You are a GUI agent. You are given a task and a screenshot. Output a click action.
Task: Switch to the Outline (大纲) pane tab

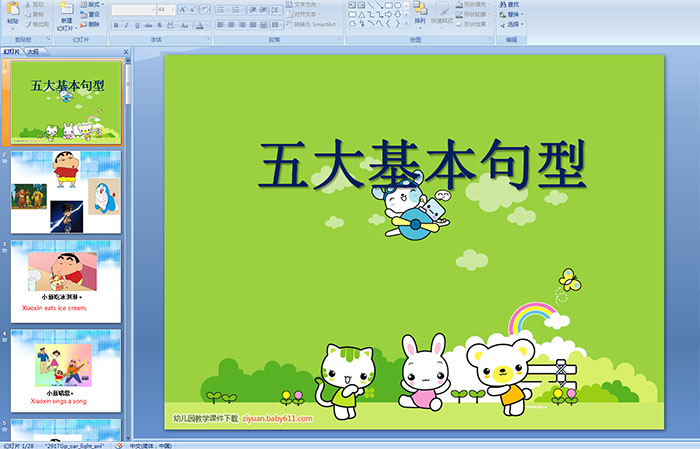[33, 52]
